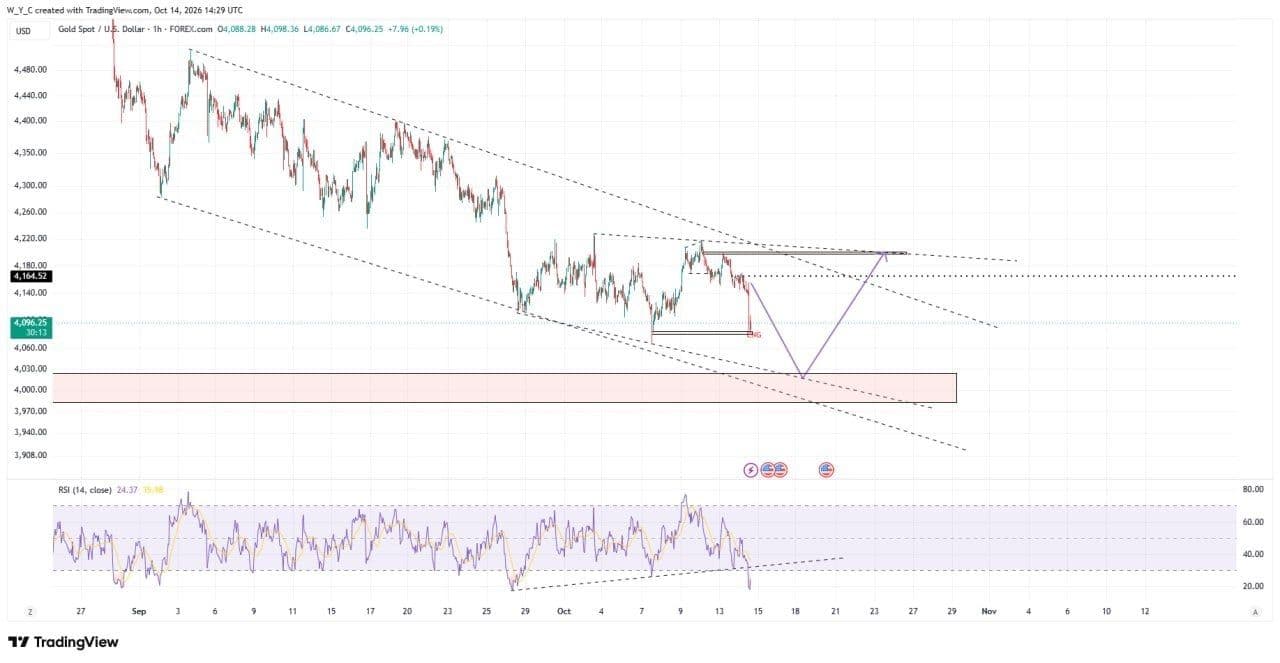The width and height of the screenshot is (1280, 663).
Task: Click the 3,908.00 price axis label
Action: (31, 455)
